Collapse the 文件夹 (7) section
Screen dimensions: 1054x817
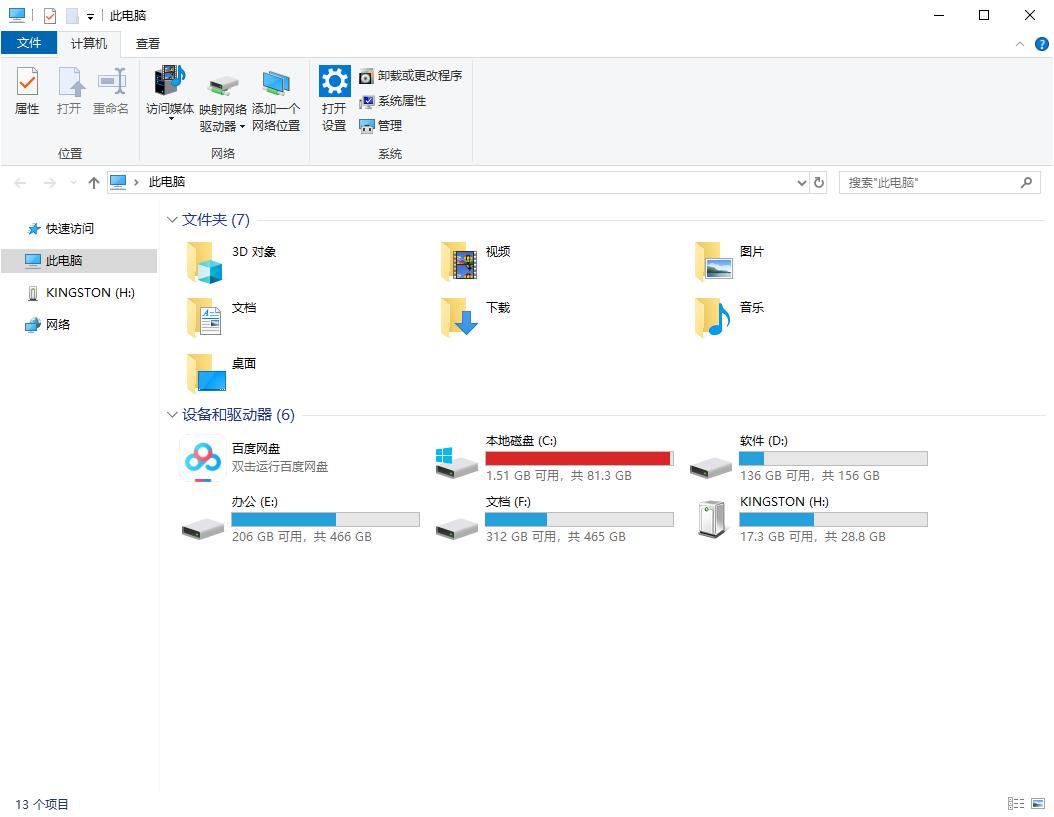point(171,219)
